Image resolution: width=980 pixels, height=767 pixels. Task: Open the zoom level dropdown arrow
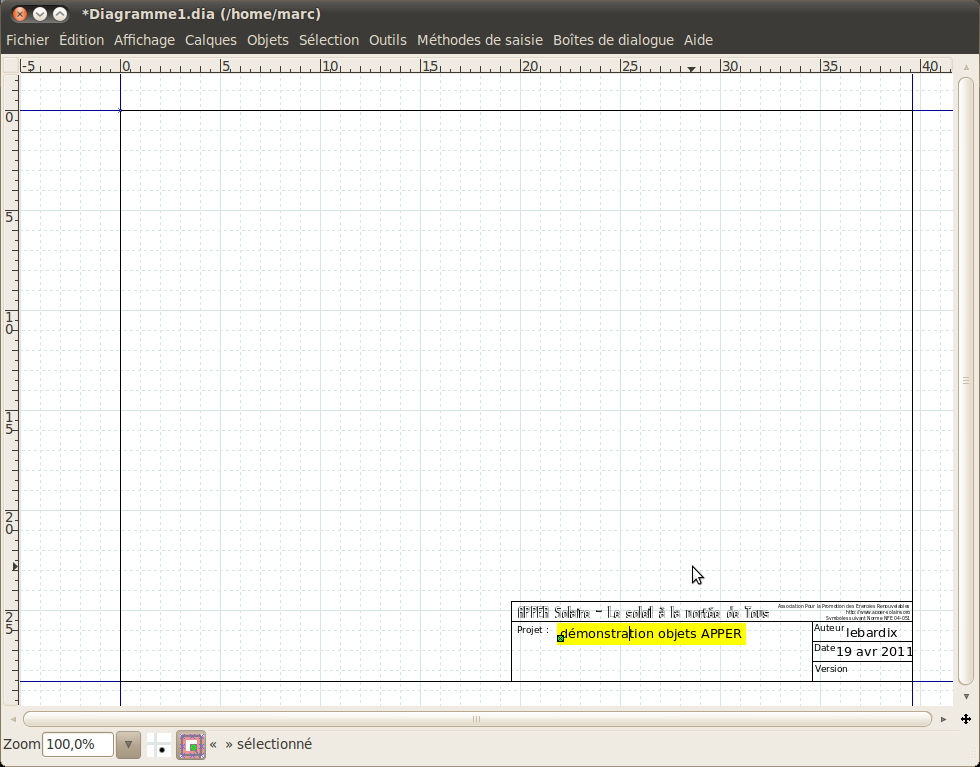tap(128, 744)
